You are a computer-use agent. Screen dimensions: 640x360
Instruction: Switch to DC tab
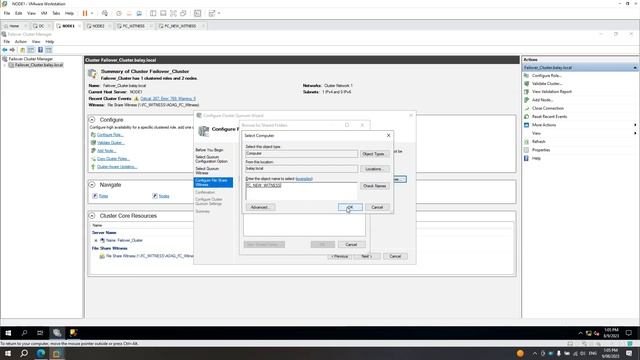(41, 26)
